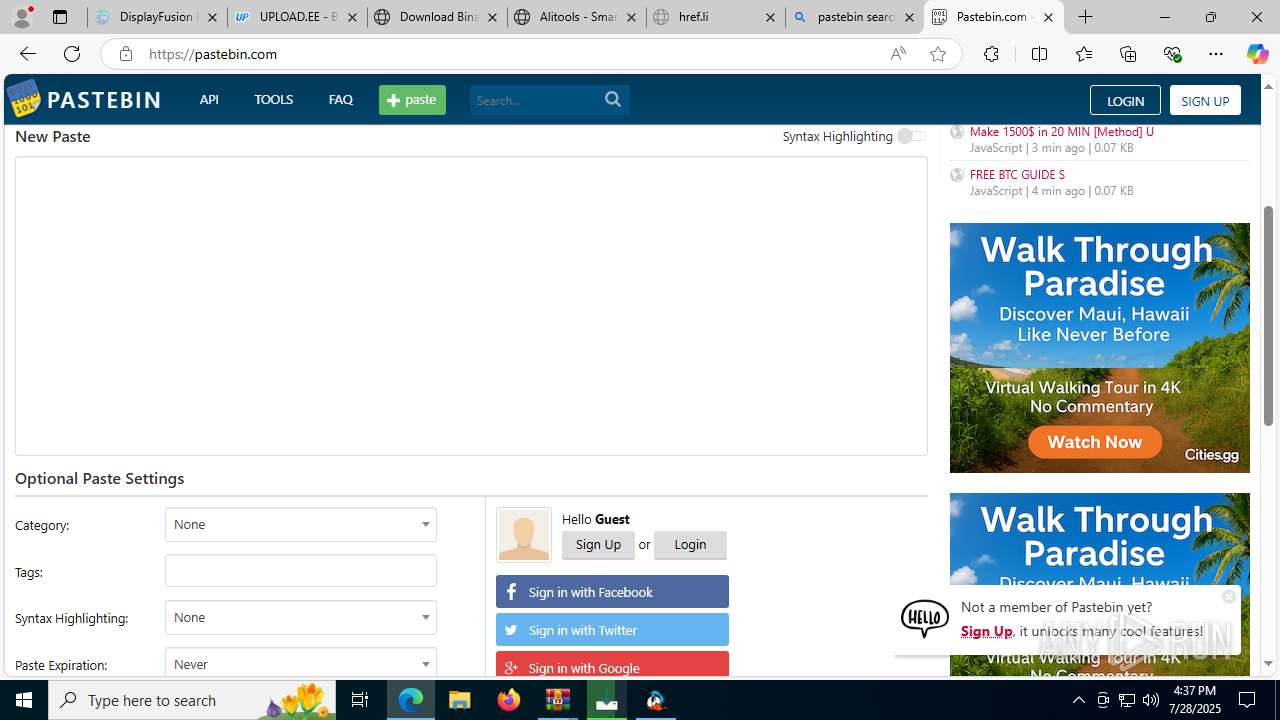Open Paste Expiration dropdown
The height and width of the screenshot is (720, 1280).
pyautogui.click(x=301, y=664)
